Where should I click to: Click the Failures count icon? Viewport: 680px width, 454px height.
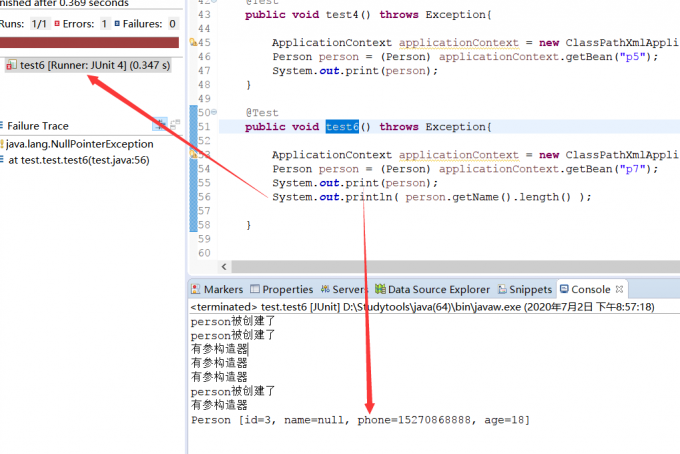point(117,23)
